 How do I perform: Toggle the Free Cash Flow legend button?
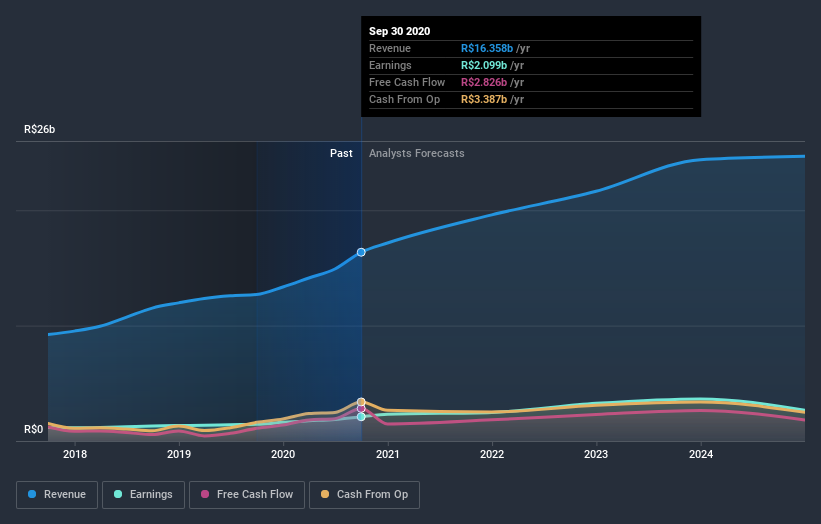(x=247, y=495)
